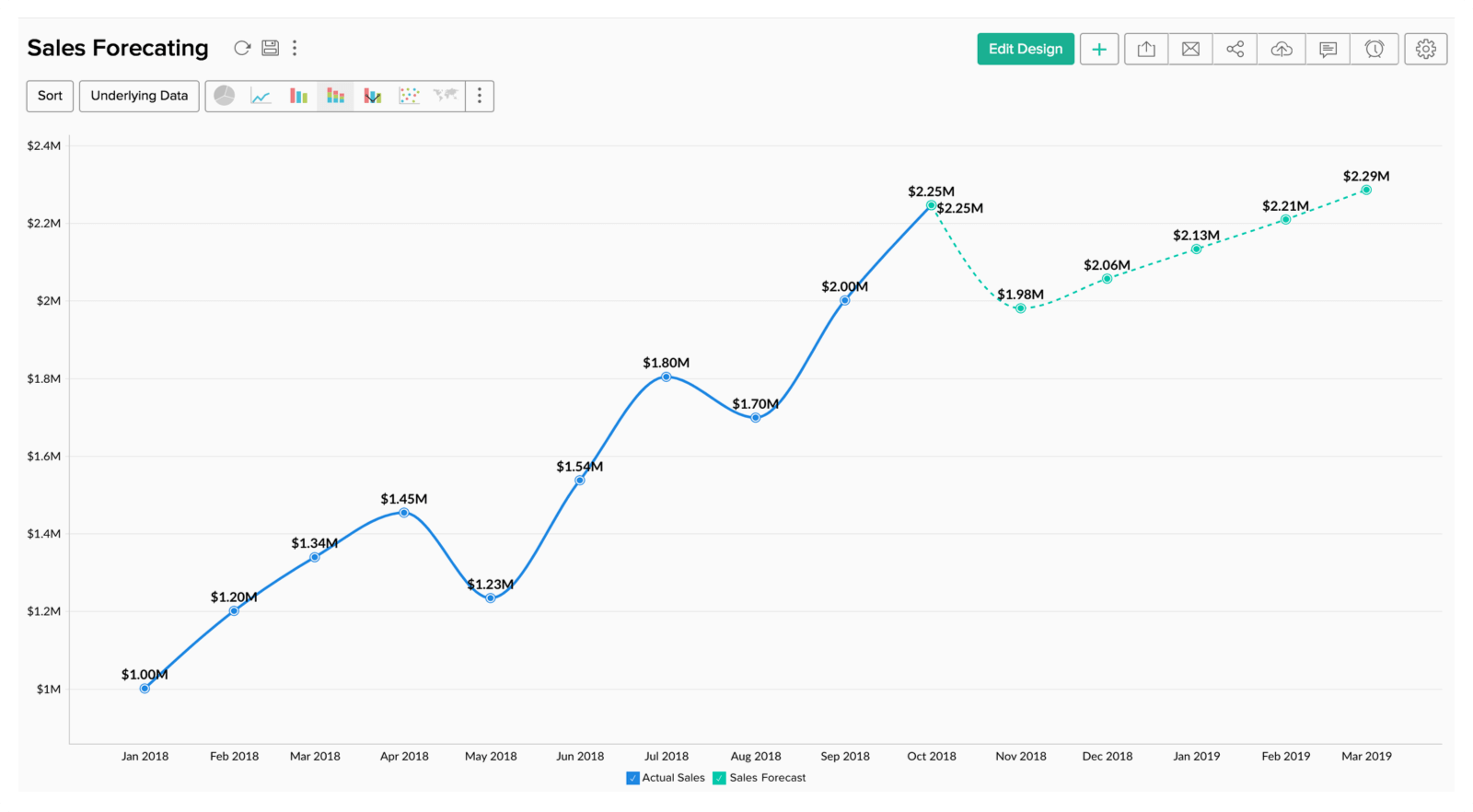
Task: Open the settings gear icon
Action: point(1426,49)
